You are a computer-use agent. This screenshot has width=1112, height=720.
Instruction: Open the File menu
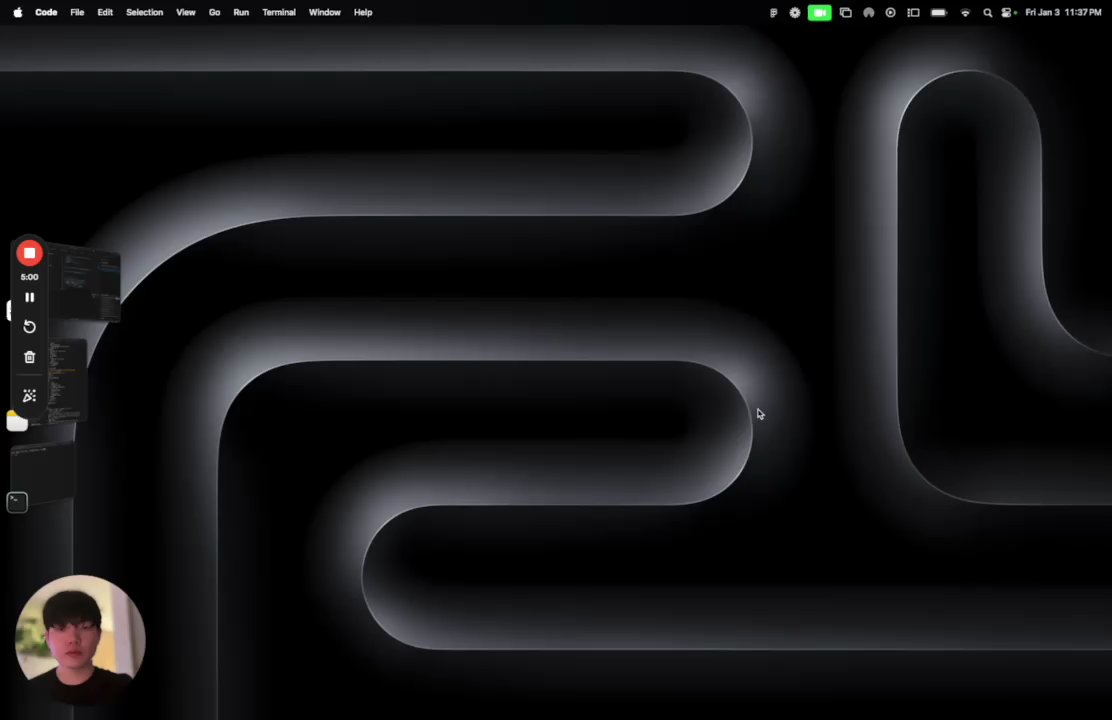(77, 12)
